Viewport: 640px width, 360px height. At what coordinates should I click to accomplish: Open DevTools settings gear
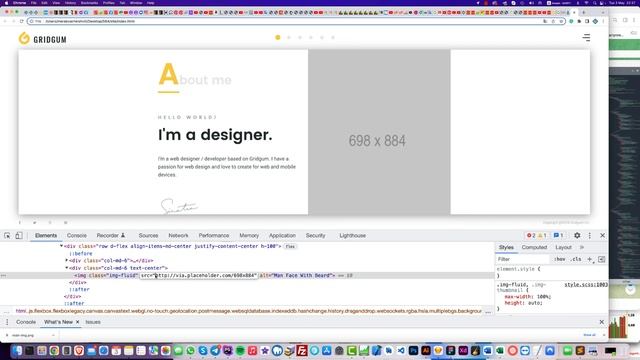pyautogui.click(x=577, y=236)
